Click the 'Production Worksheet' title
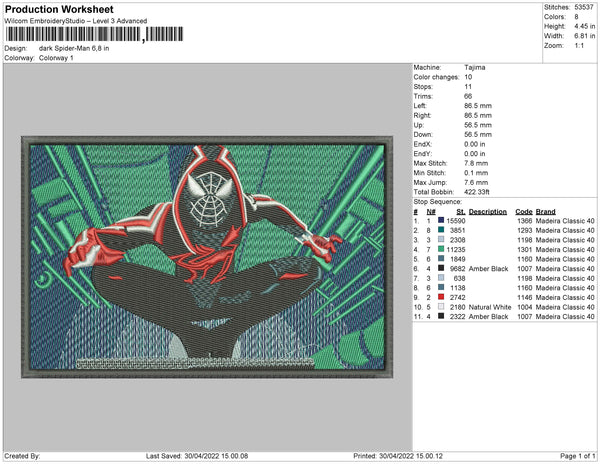 pos(59,9)
